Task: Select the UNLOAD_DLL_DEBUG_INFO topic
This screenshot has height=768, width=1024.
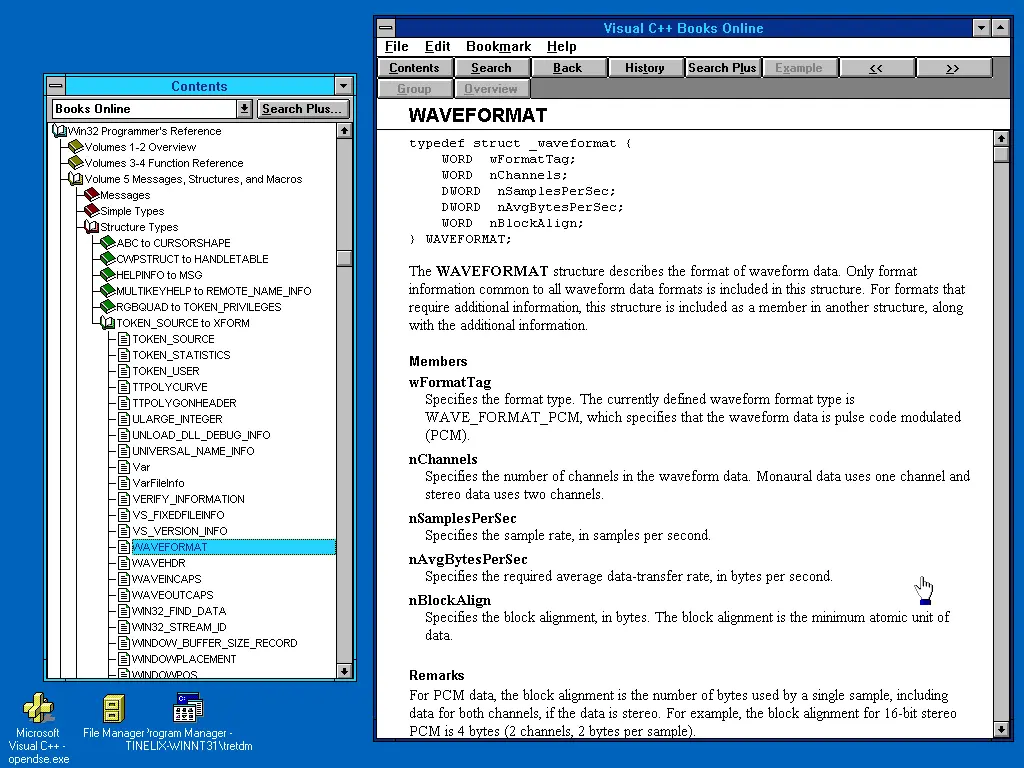Action: pos(201,435)
